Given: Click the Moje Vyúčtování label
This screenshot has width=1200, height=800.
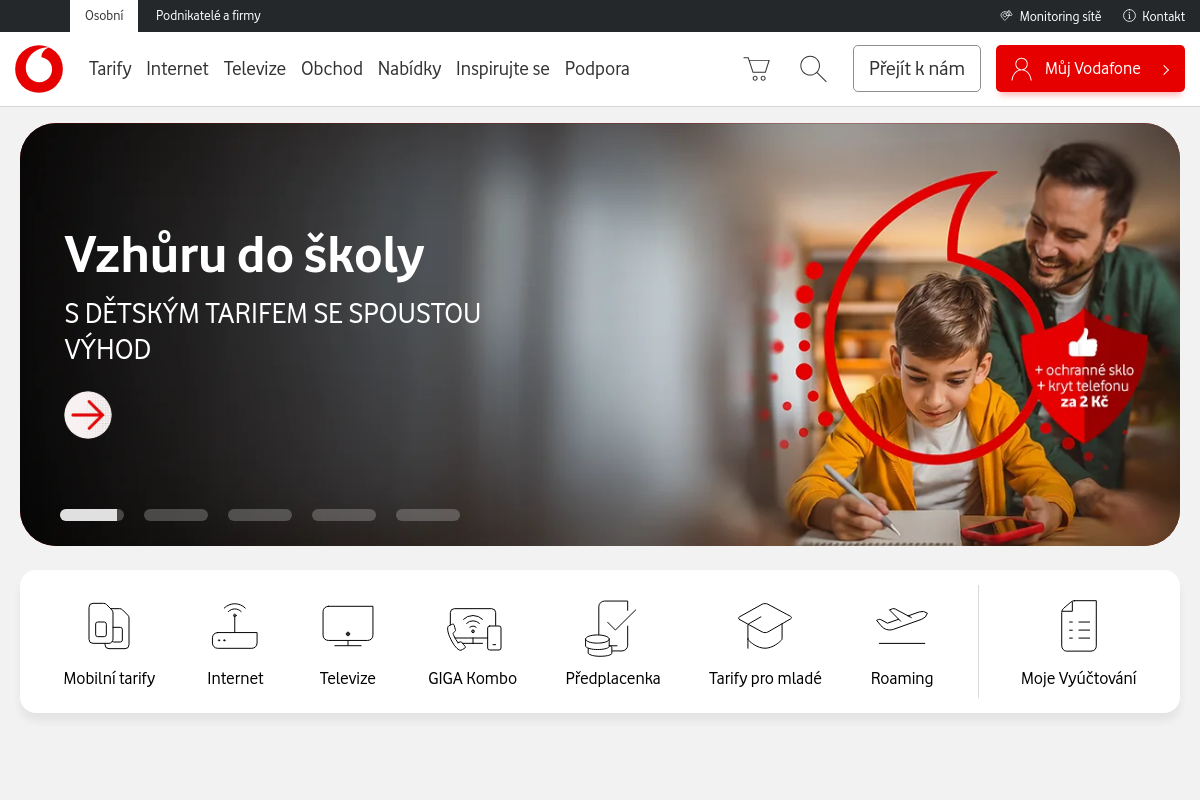Looking at the screenshot, I should coord(1079,678).
